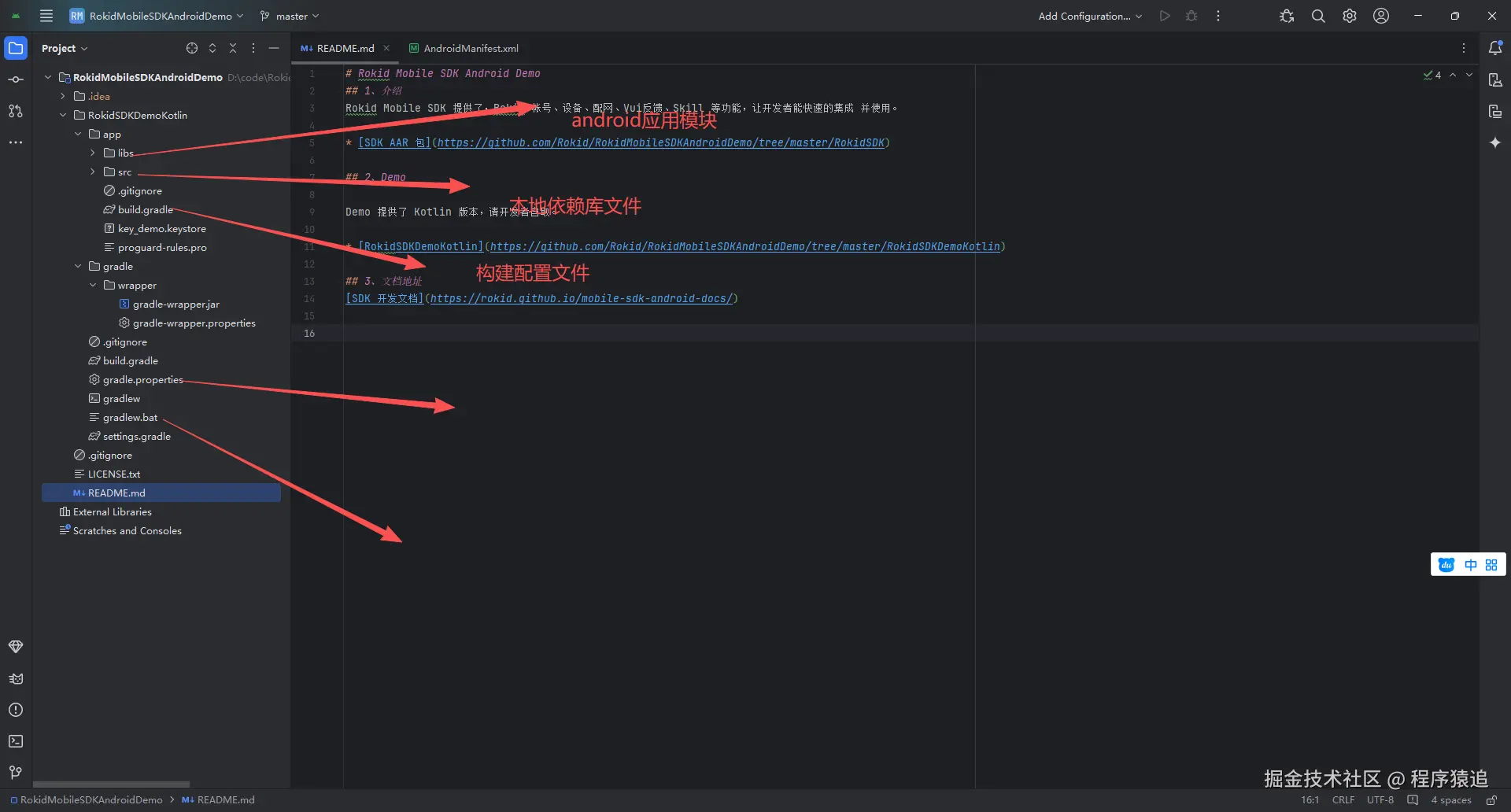Collapse the RokidMobileSDKAndroidDemo root node
Viewport: 1511px width, 812px height.
pos(48,77)
